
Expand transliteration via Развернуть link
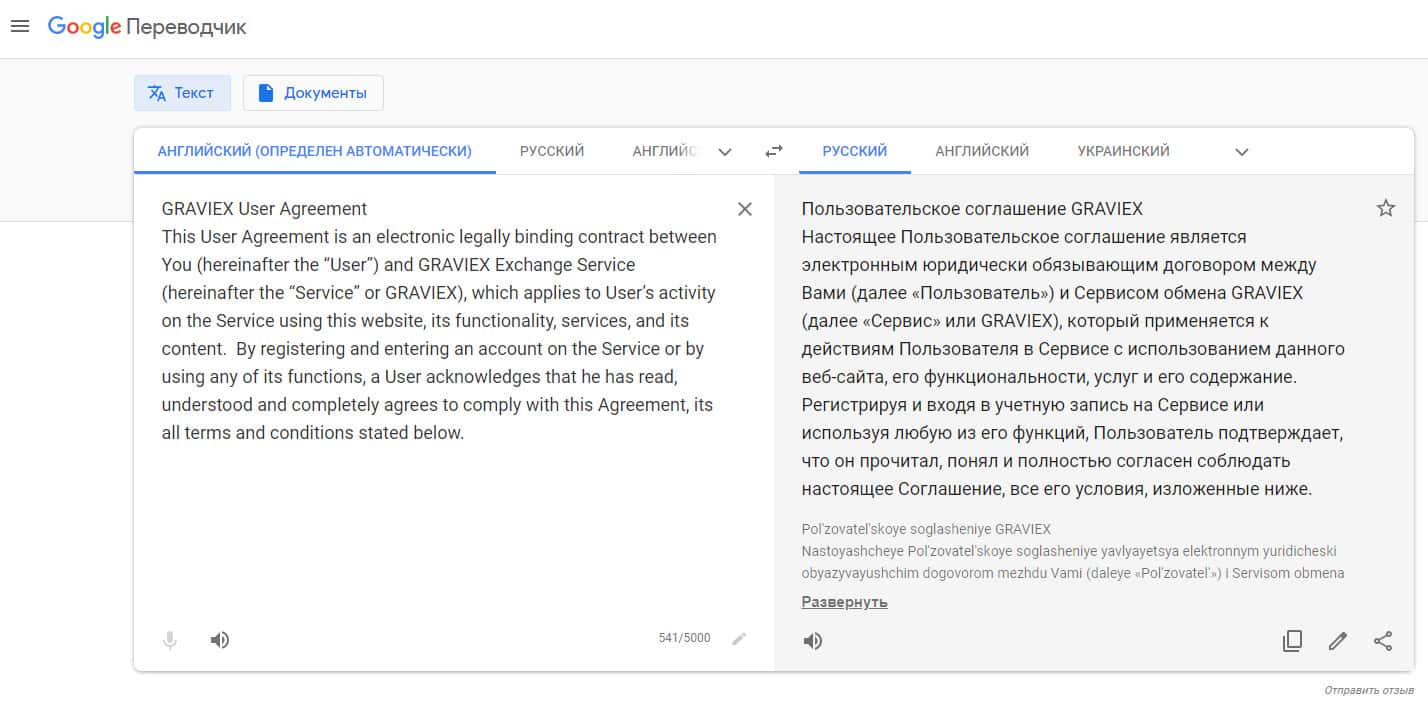[844, 602]
